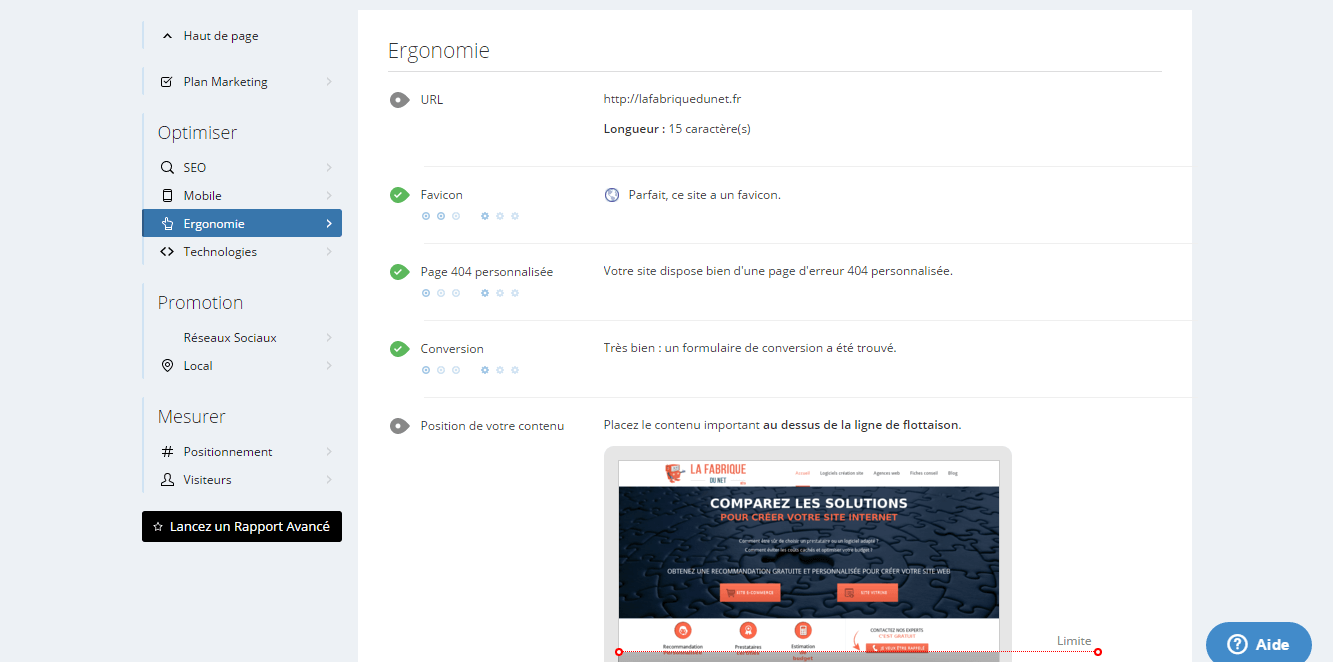Click the Optimiser sidebar heading

(x=197, y=133)
